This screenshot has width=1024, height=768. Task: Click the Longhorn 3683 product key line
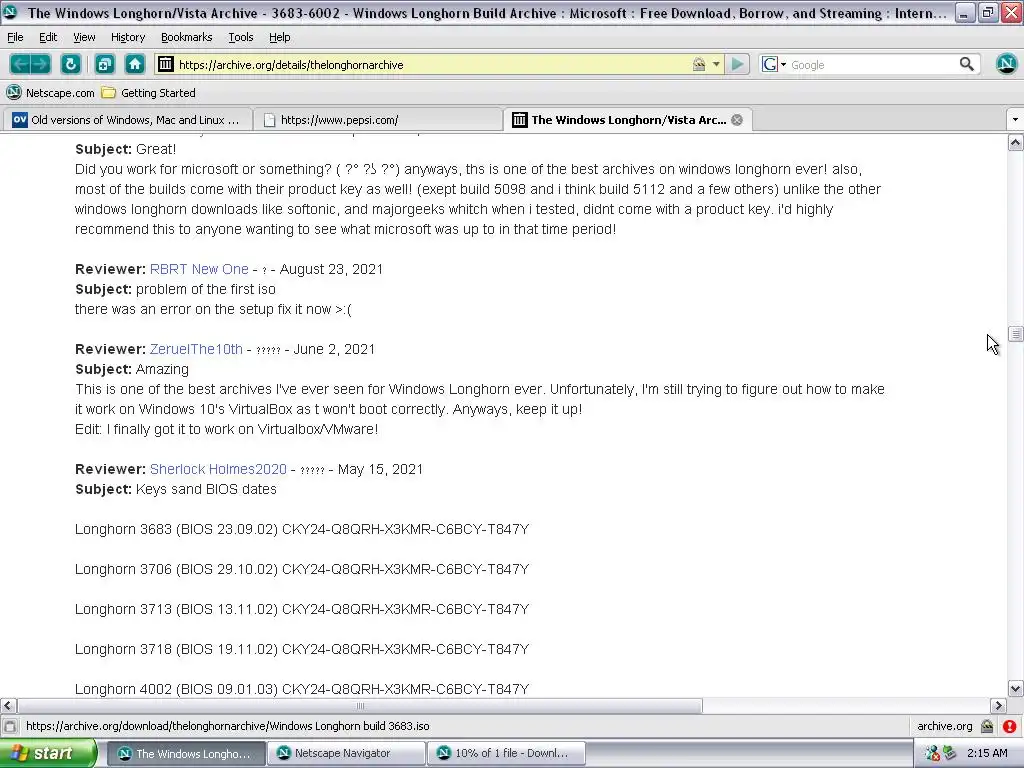pos(302,530)
